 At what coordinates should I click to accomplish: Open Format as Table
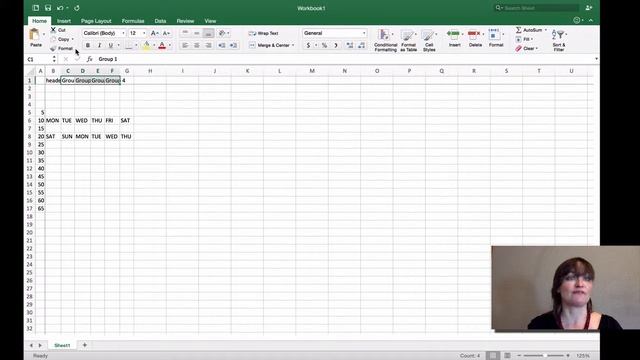tap(408, 40)
